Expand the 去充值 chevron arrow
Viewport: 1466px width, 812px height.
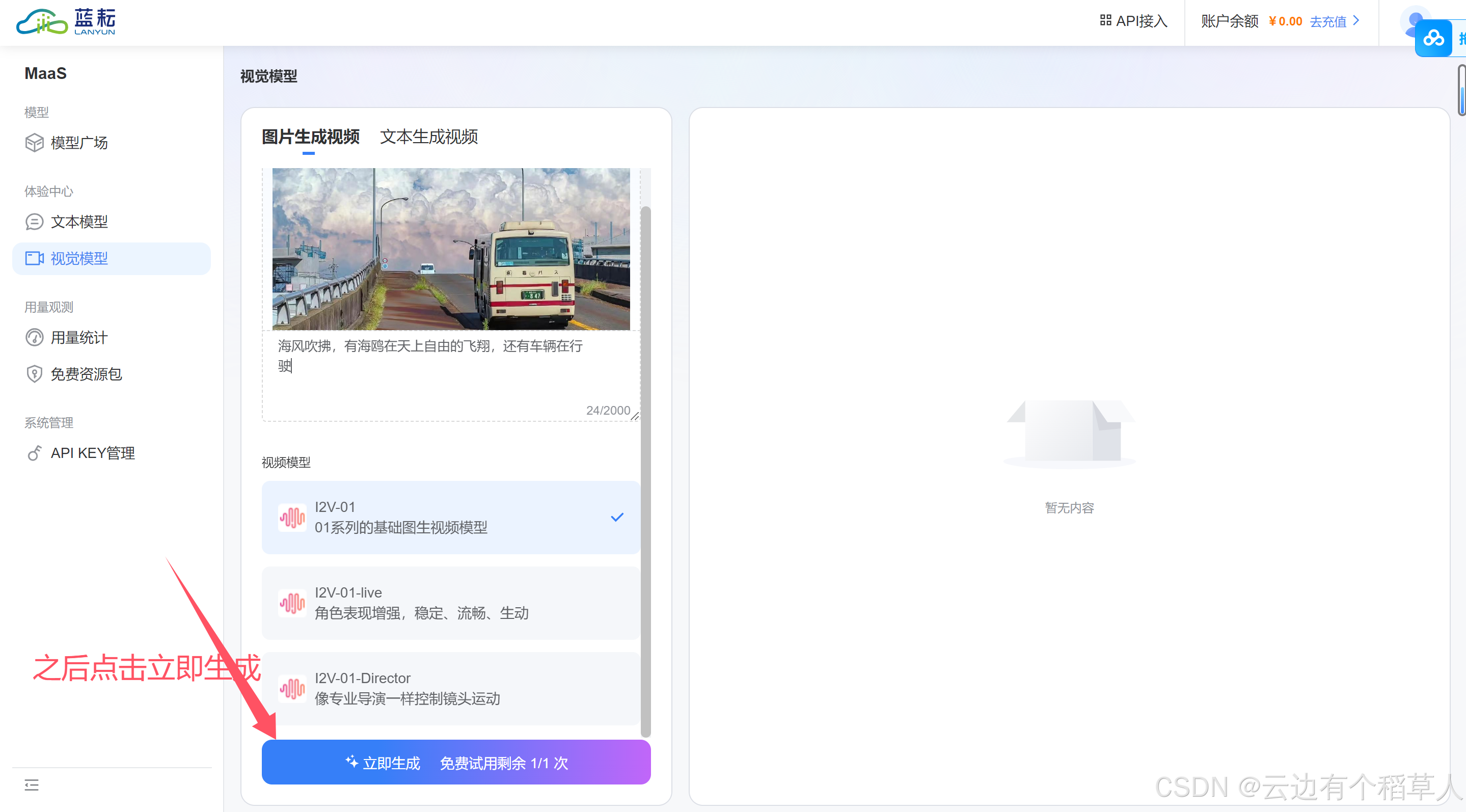coord(1356,21)
